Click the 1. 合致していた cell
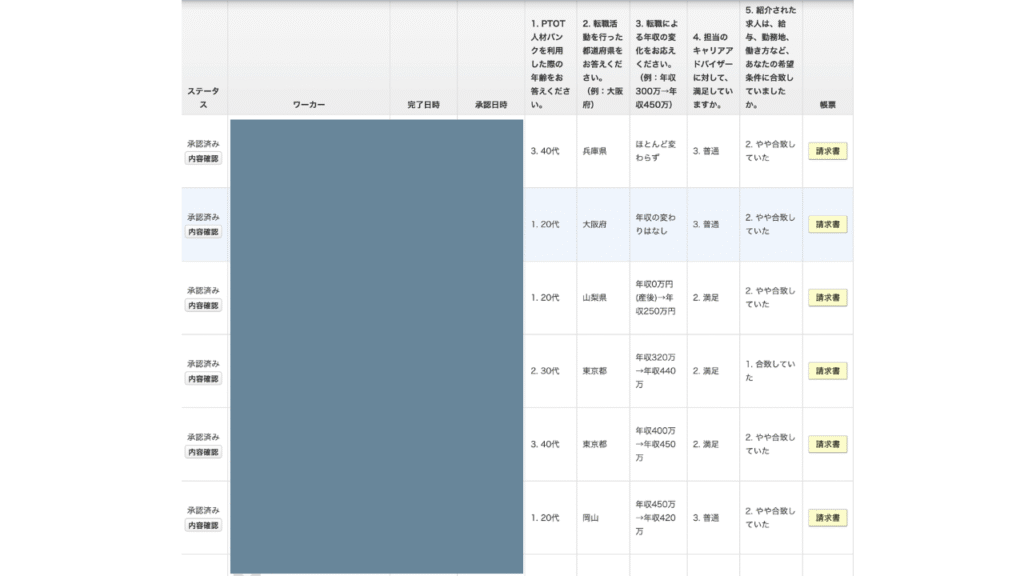The height and width of the screenshot is (576, 1024). point(770,371)
